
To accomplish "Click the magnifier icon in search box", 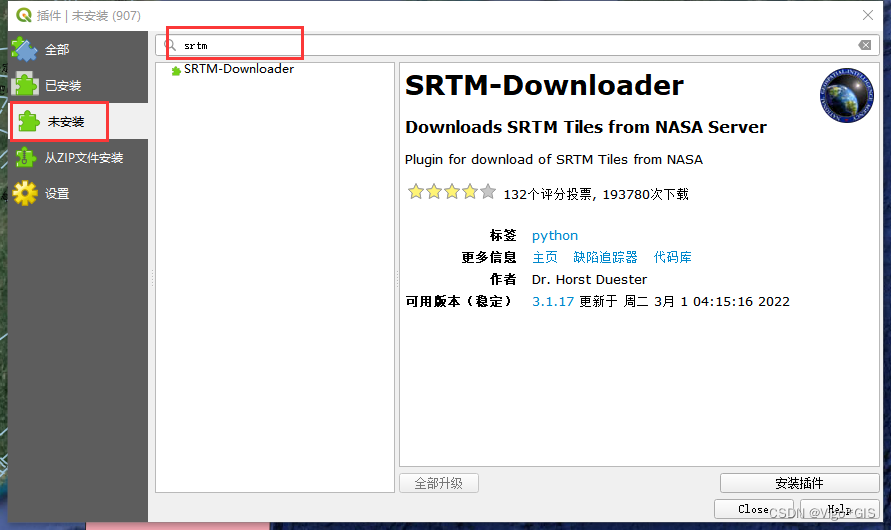I will click(170, 45).
